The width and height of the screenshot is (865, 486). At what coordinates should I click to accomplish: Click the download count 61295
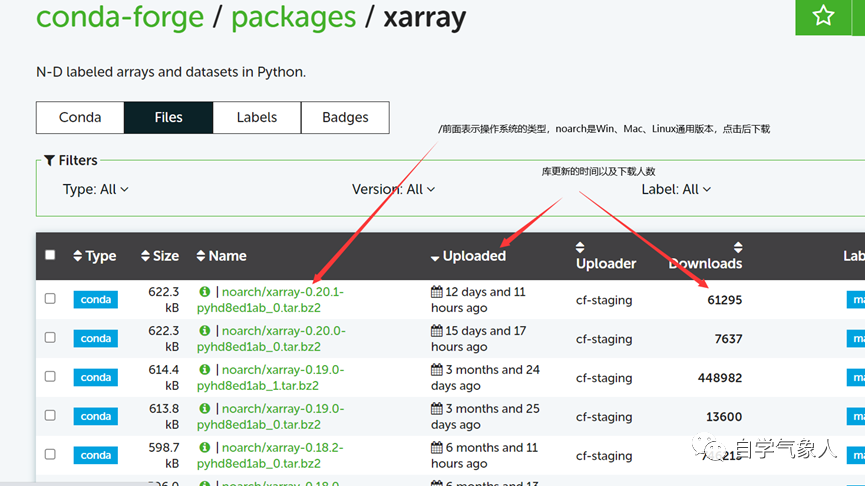724,300
